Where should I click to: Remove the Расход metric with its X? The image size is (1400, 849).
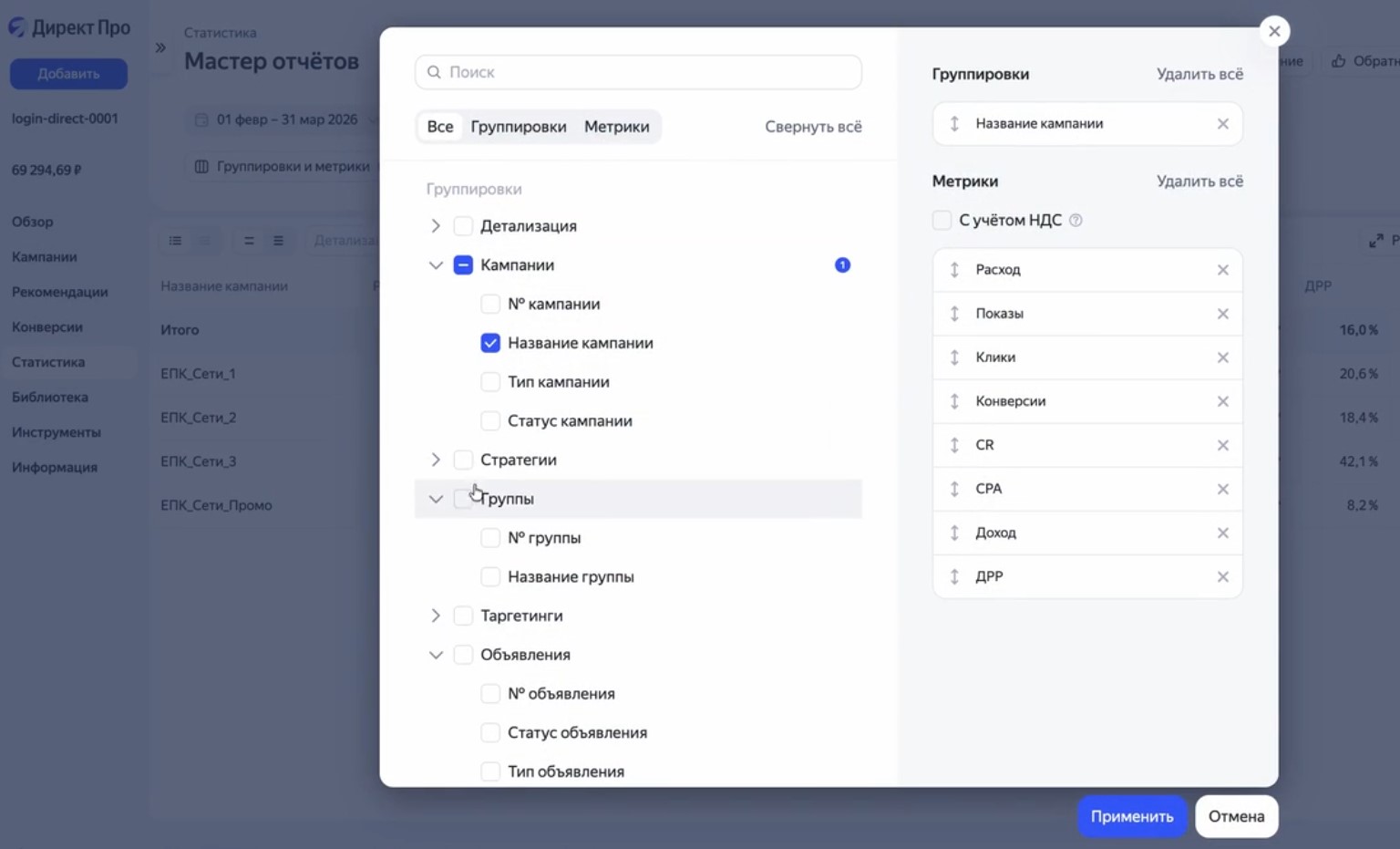click(x=1223, y=270)
